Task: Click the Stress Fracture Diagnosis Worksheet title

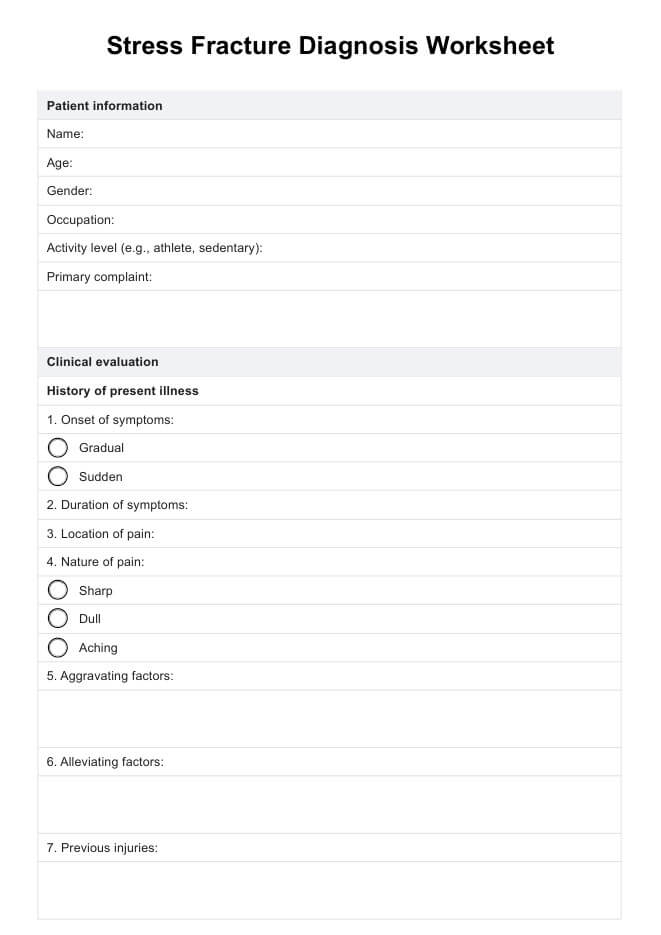Action: (330, 46)
